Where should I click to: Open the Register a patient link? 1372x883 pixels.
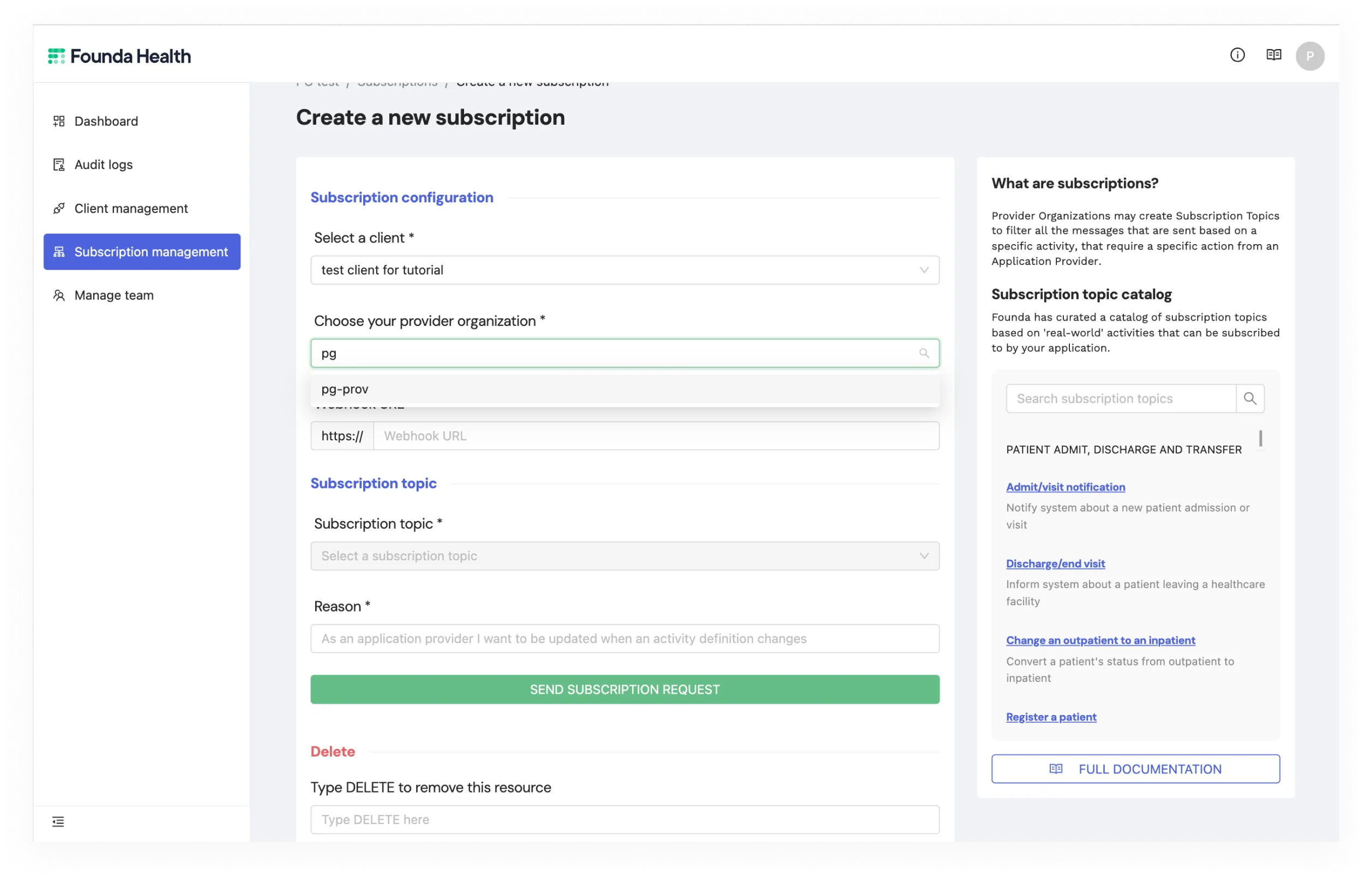click(1051, 717)
